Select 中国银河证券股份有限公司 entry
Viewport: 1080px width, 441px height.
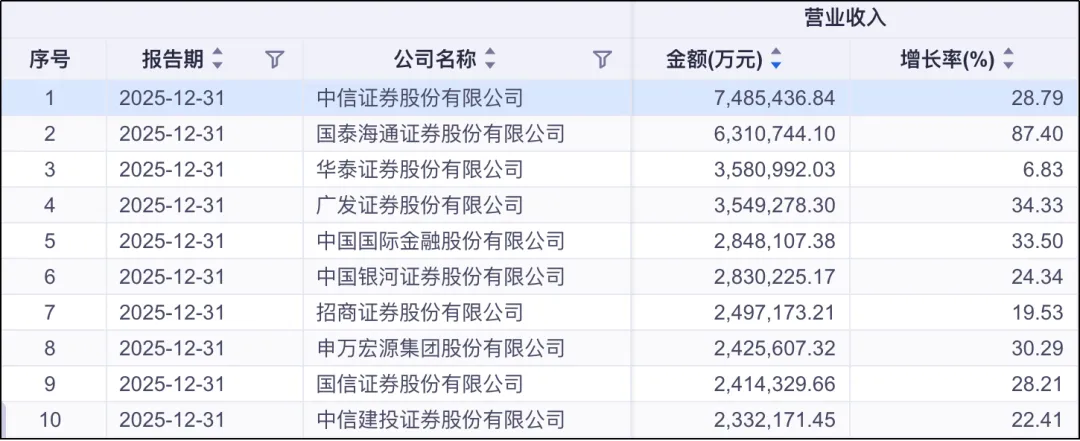pos(441,277)
